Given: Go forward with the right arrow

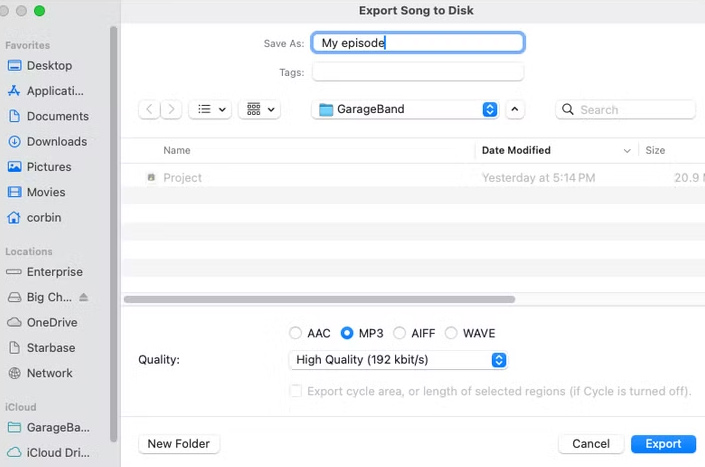Looking at the screenshot, I should point(171,109).
